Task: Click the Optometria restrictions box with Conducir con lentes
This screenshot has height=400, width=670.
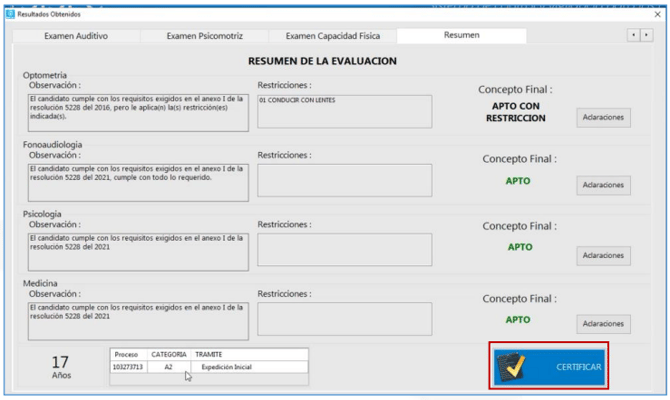Action: (344, 112)
